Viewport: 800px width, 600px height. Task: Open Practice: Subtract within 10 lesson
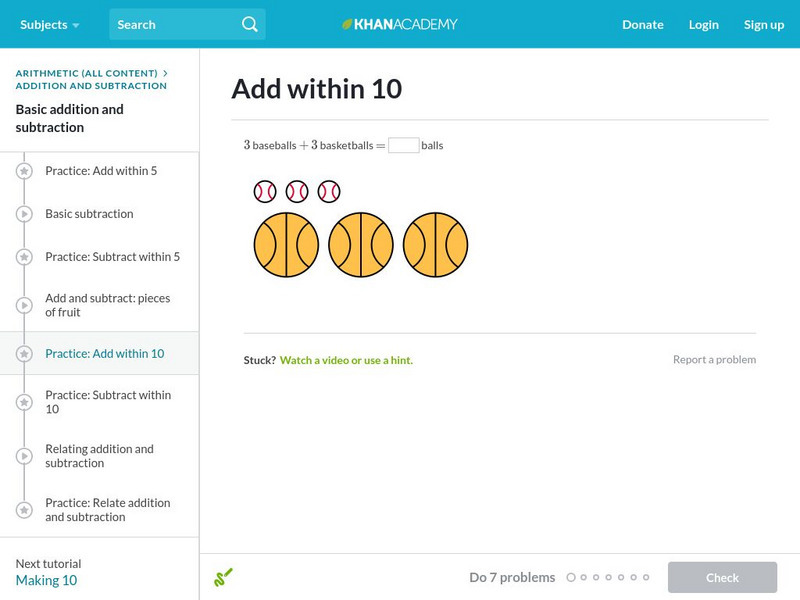[108, 402]
